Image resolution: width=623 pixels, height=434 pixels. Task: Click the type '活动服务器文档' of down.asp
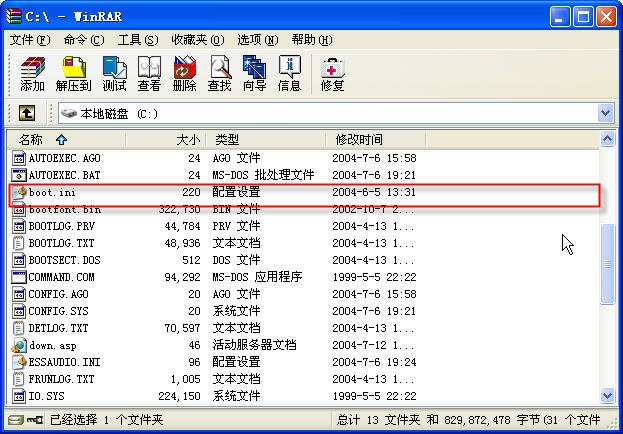pos(254,345)
